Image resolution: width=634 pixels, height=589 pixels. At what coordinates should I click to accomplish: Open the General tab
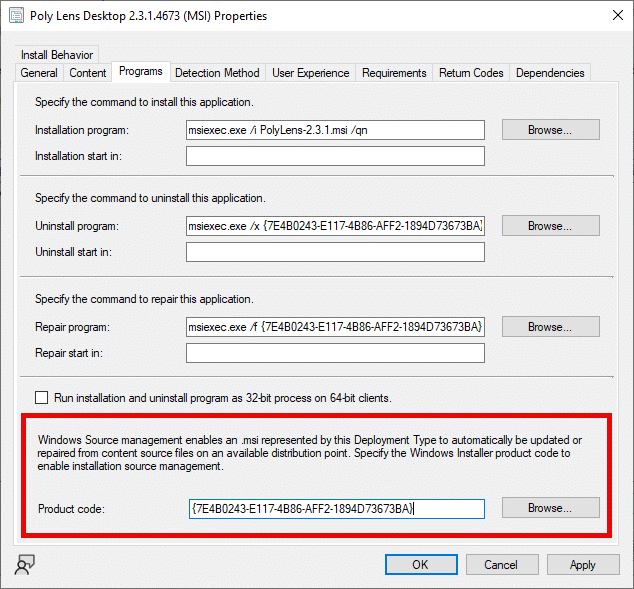tap(39, 73)
